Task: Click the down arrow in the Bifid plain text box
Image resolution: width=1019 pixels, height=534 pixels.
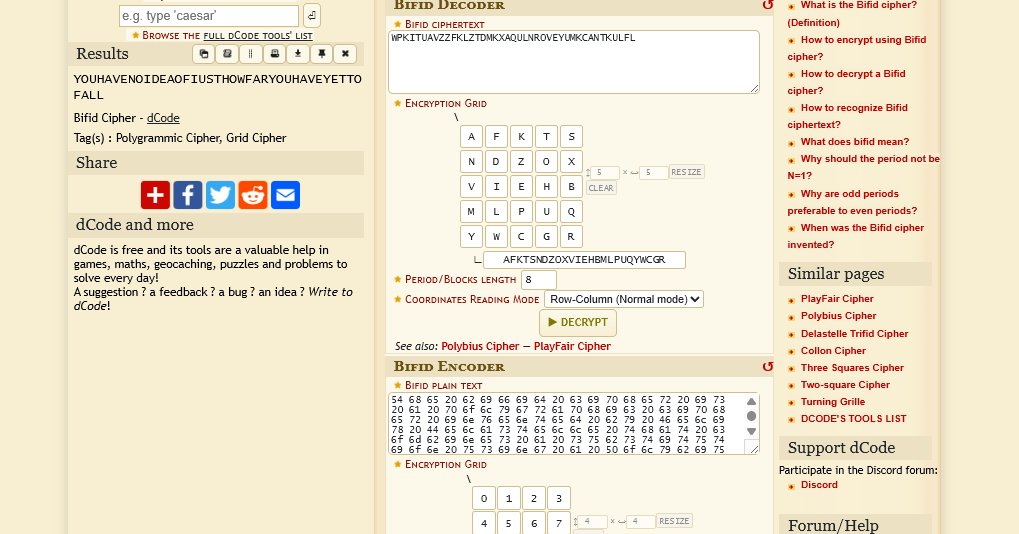Action: point(751,431)
